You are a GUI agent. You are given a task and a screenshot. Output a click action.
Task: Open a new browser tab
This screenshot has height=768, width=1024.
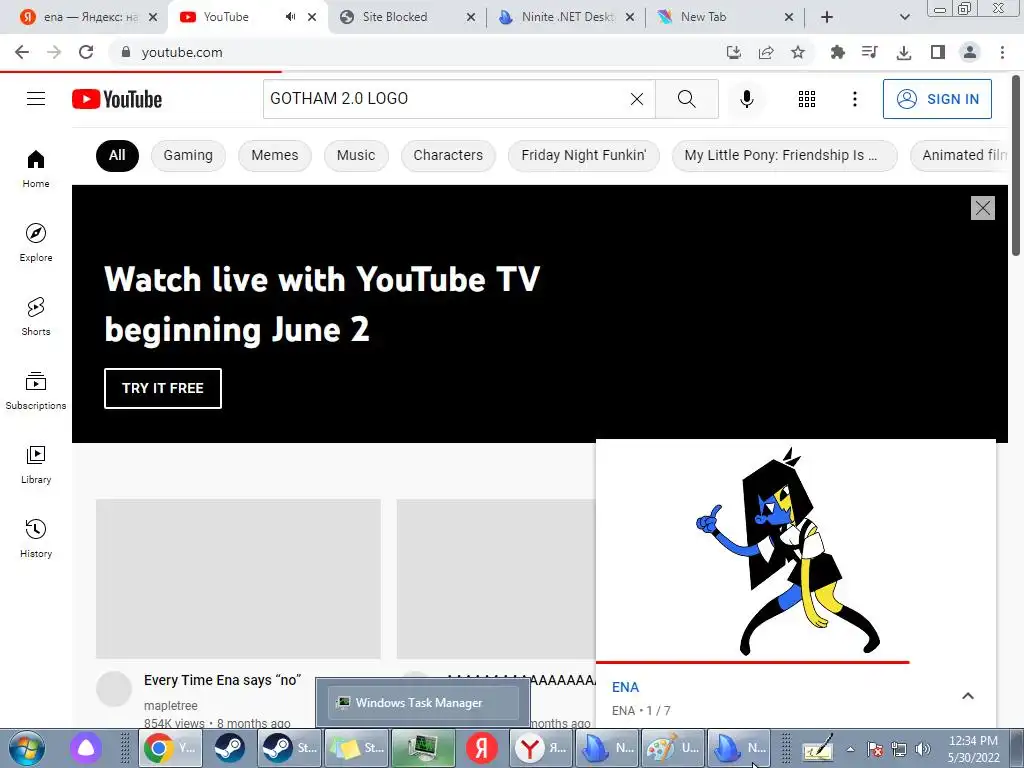[827, 17]
